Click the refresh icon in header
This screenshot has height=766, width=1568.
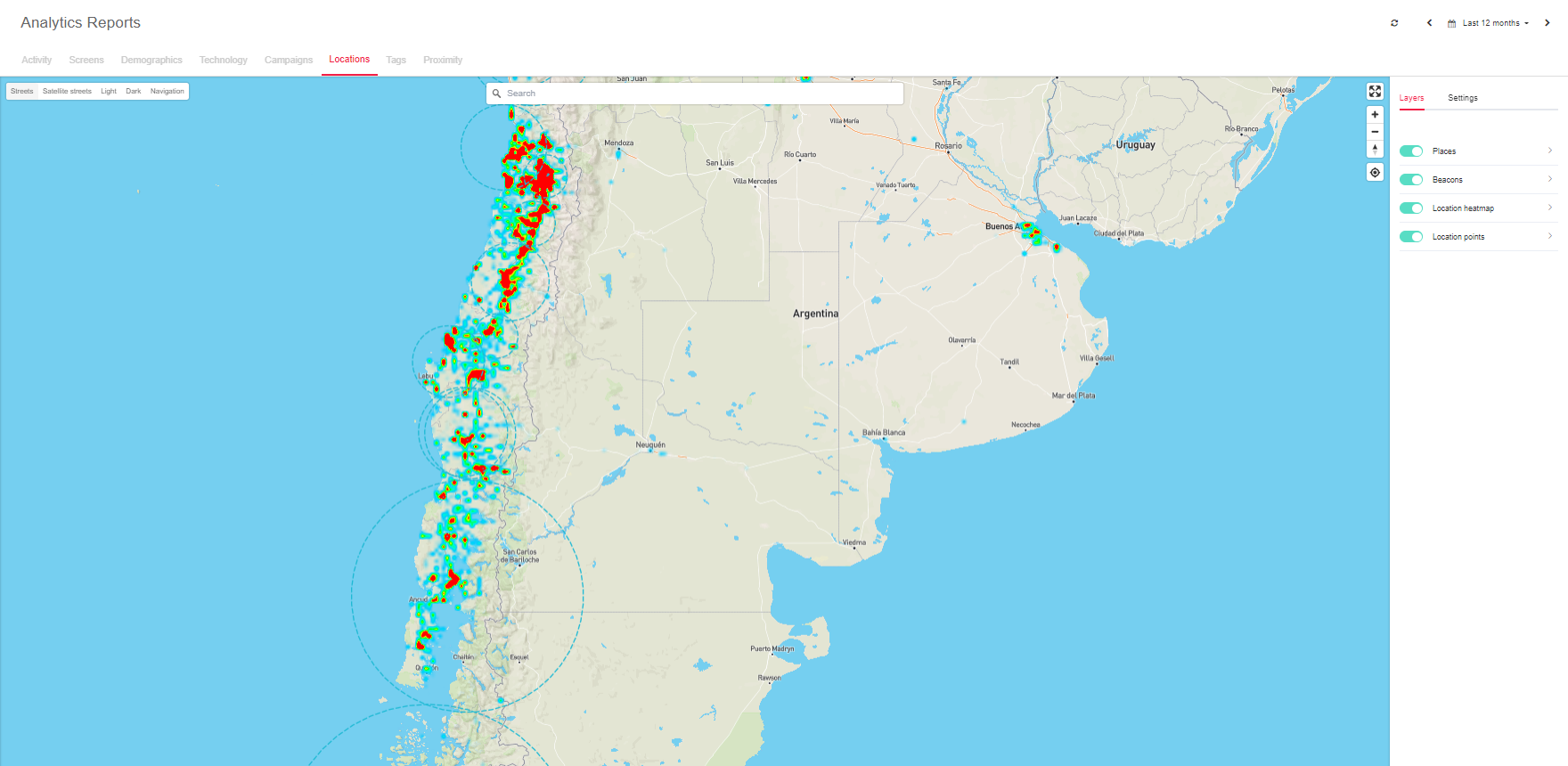[1394, 23]
